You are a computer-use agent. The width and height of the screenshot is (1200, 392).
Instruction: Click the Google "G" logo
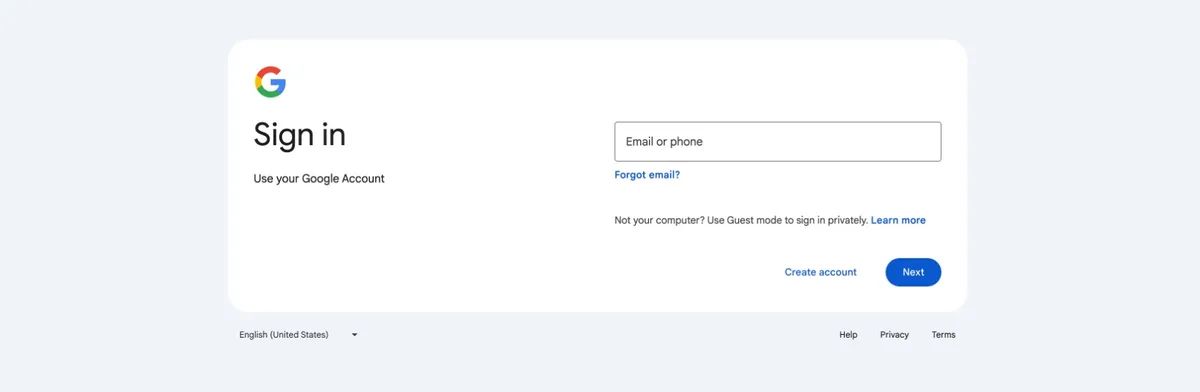[x=270, y=82]
